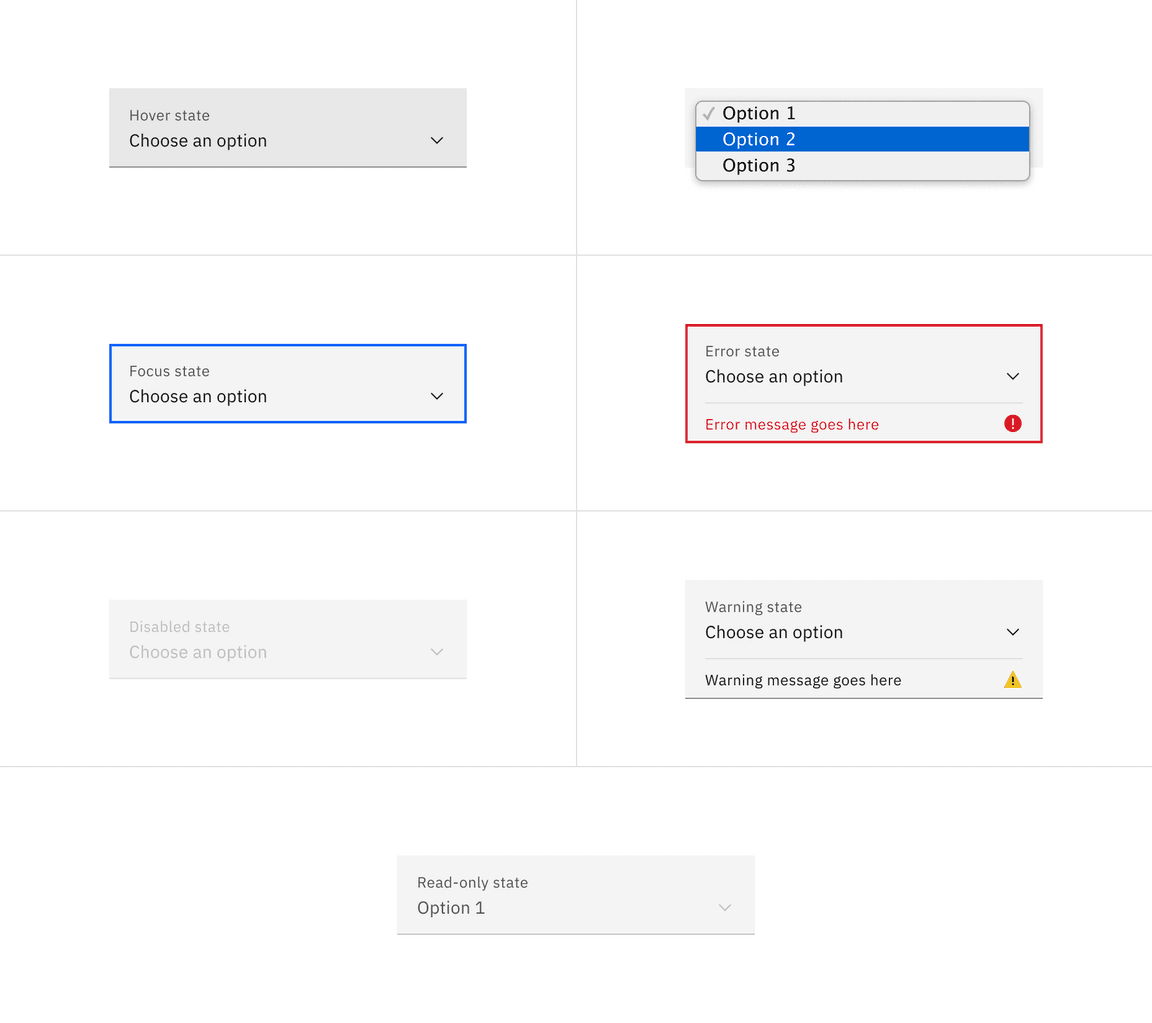Select Option 1 in the open list
Screen dimensions: 1152x1023
tap(760, 113)
